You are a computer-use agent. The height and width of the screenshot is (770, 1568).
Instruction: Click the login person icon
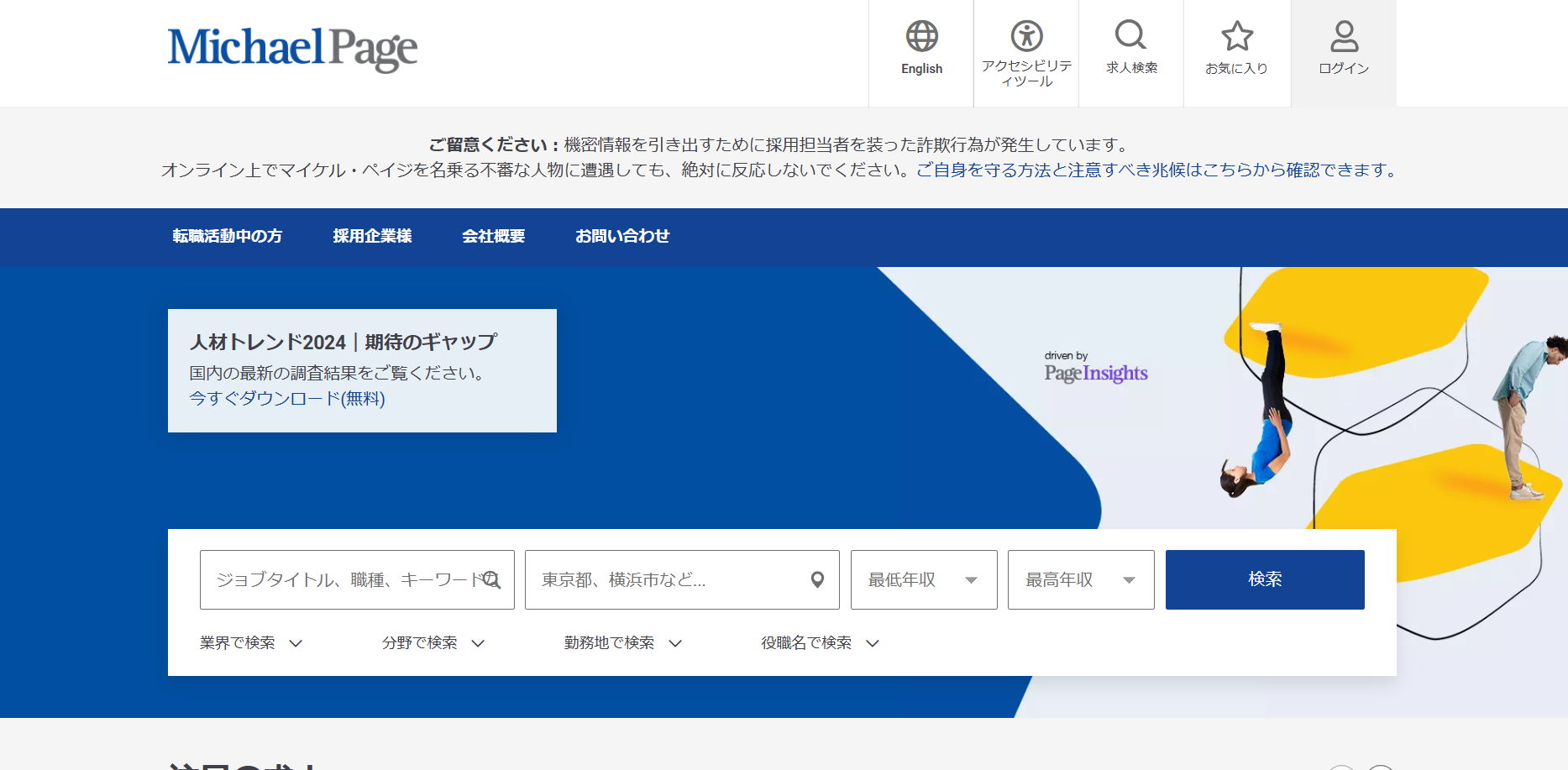(x=1344, y=36)
